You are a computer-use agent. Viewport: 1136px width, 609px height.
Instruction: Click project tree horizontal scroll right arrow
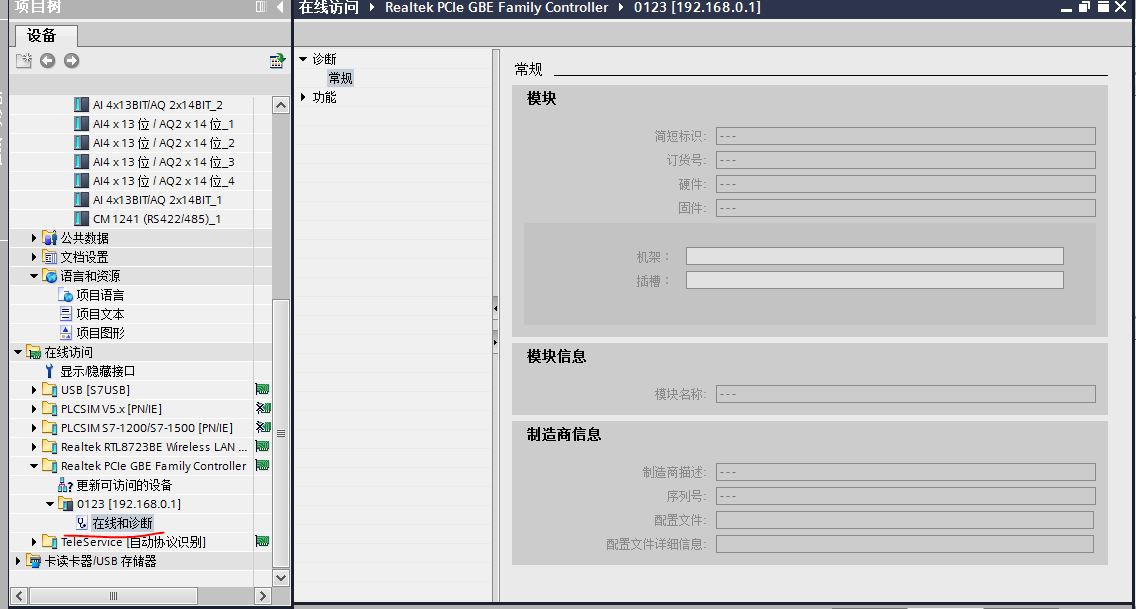tap(262, 596)
